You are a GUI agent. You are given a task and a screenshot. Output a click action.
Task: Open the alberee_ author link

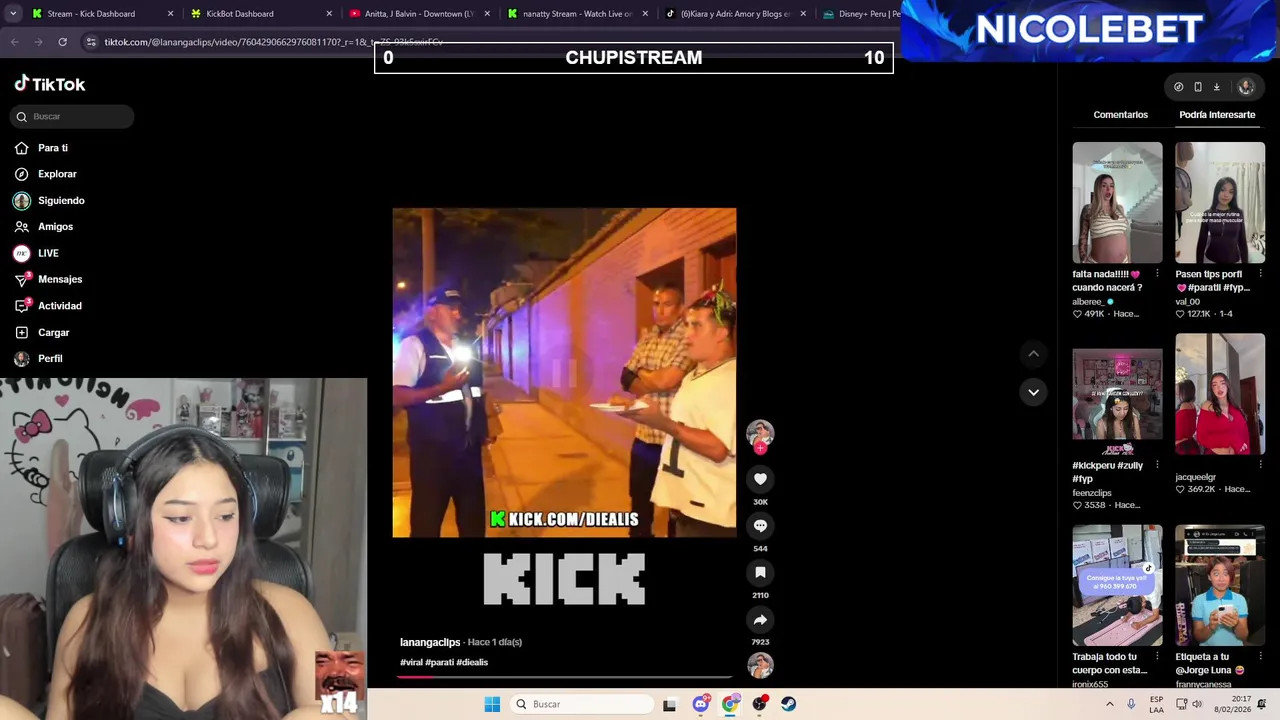pos(1088,301)
